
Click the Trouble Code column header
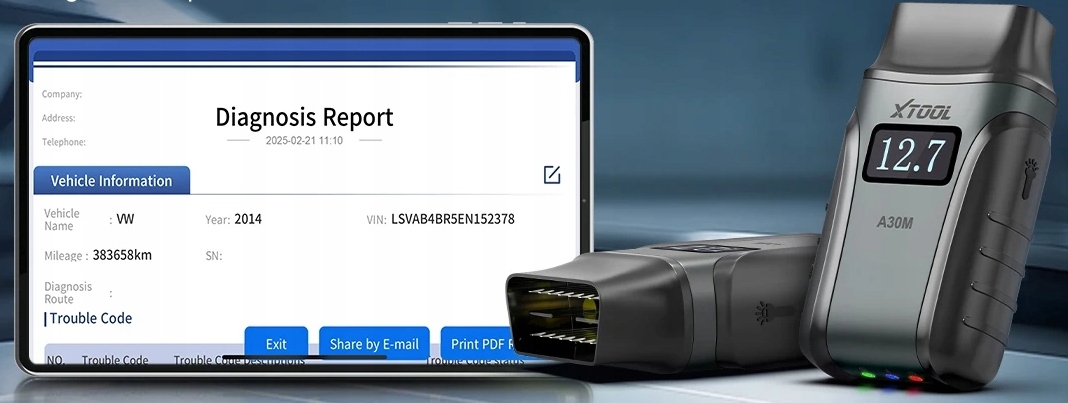pyautogui.click(x=115, y=360)
